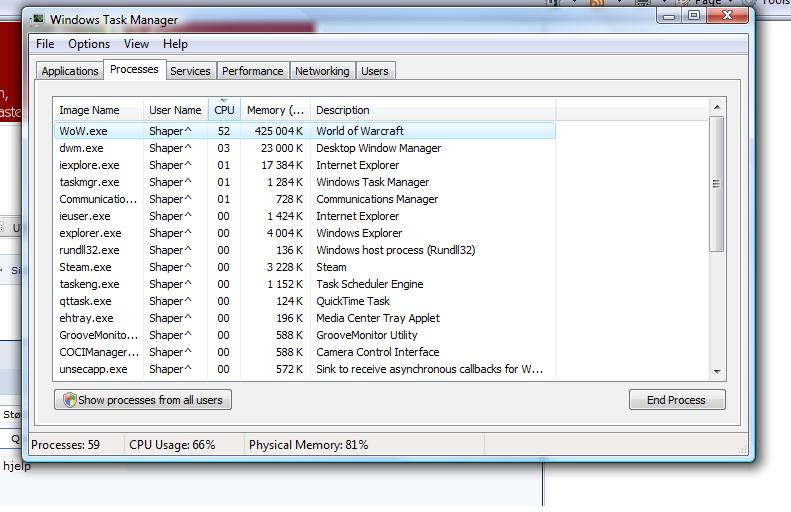Viewport: 791px width, 512px height.
Task: Select the ieuser.exe process
Action: tap(305, 216)
